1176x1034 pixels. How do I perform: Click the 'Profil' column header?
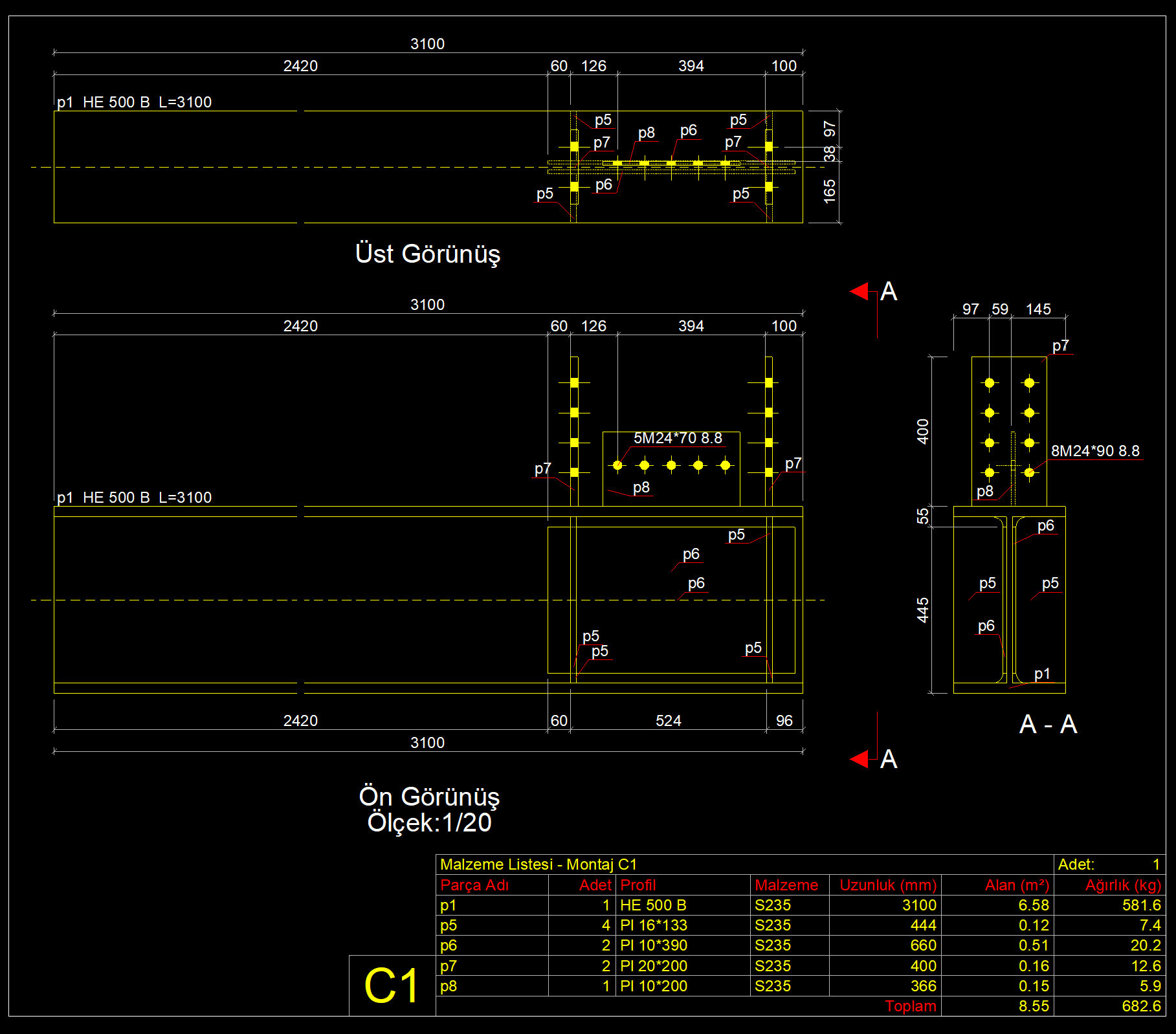point(638,885)
